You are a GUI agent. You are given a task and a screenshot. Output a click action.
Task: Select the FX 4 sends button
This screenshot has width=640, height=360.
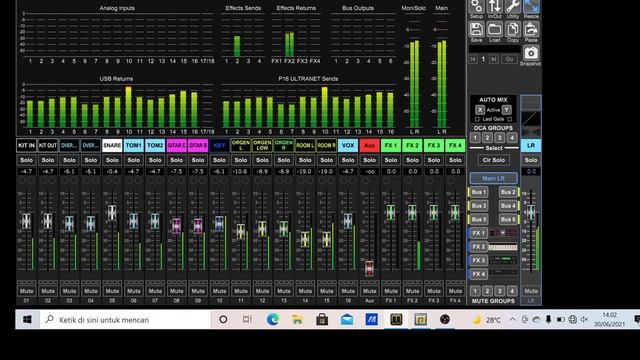tap(478, 274)
